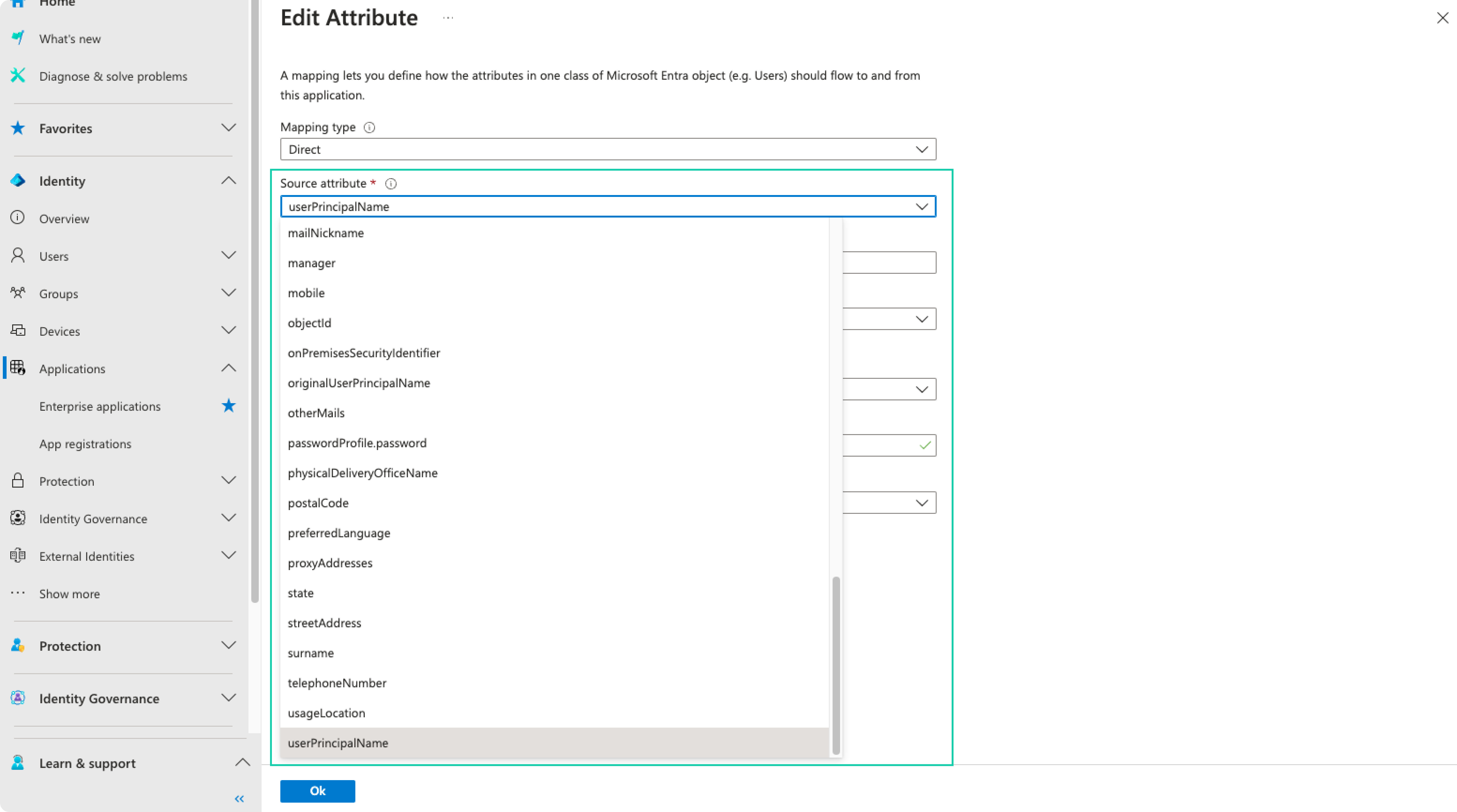The height and width of the screenshot is (812, 1457).
Task: Select manager from the attribute list
Action: tap(554, 263)
